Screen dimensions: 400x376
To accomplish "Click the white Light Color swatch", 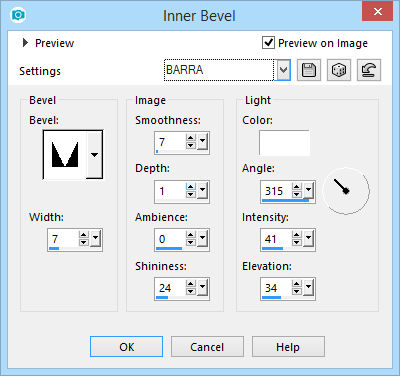I will [284, 143].
